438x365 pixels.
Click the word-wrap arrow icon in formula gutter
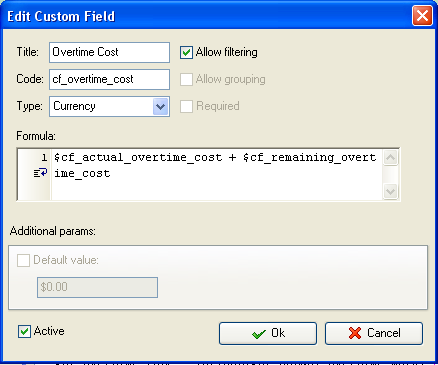tap(41, 173)
